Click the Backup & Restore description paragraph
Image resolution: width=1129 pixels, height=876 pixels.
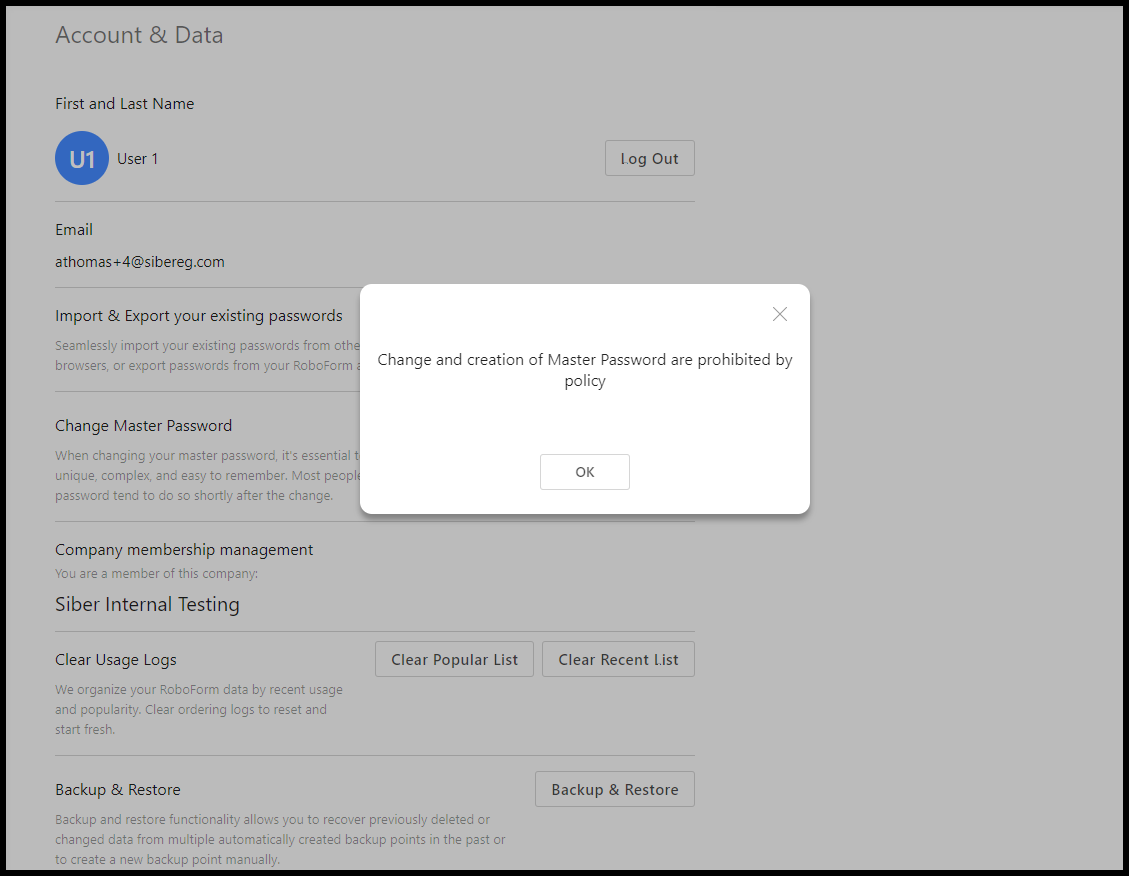tap(280, 839)
